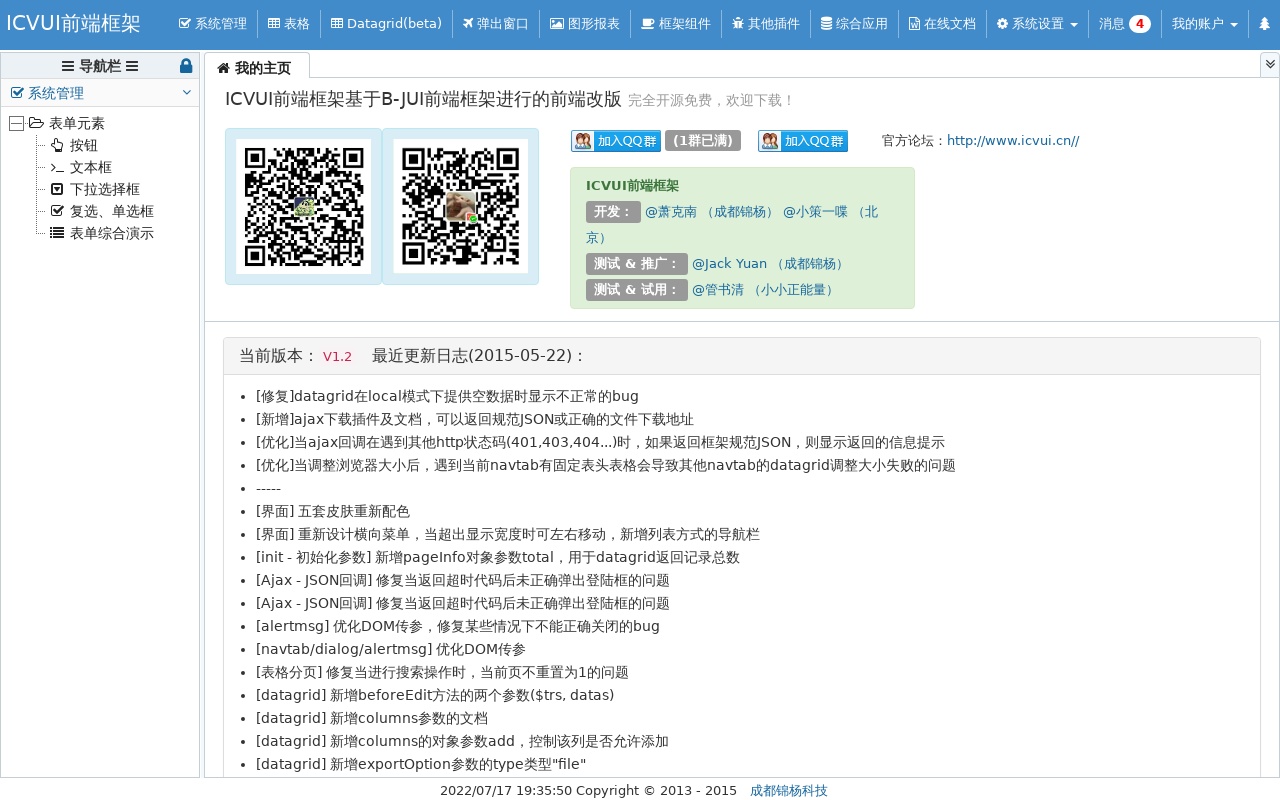Click the ICVUI前端框架 green heading text

click(632, 185)
